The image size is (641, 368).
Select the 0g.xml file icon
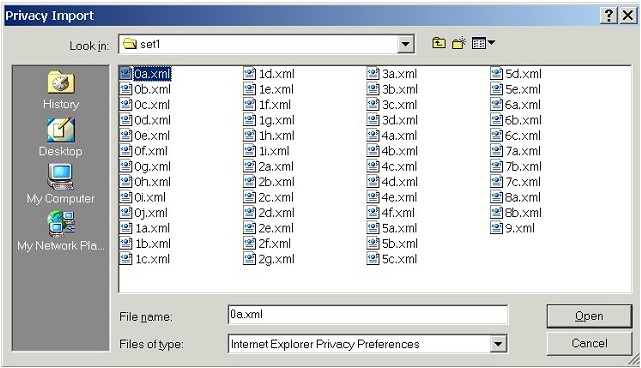coord(126,166)
